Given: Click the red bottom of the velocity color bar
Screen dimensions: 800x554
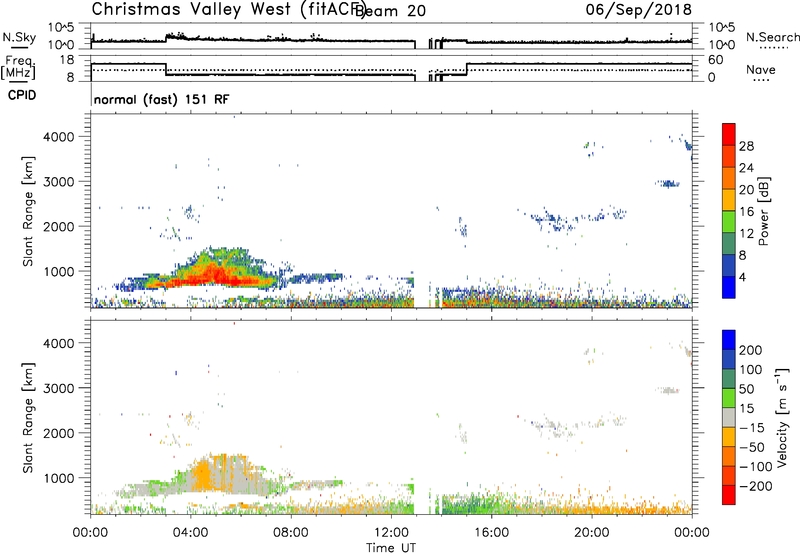Looking at the screenshot, I should click(729, 495).
